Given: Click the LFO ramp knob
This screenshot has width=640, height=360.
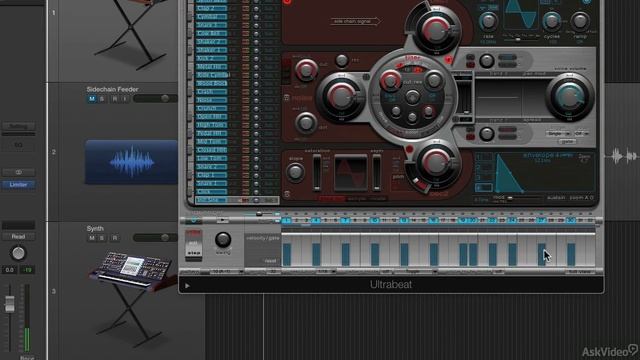Looking at the screenshot, I should [x=580, y=21].
